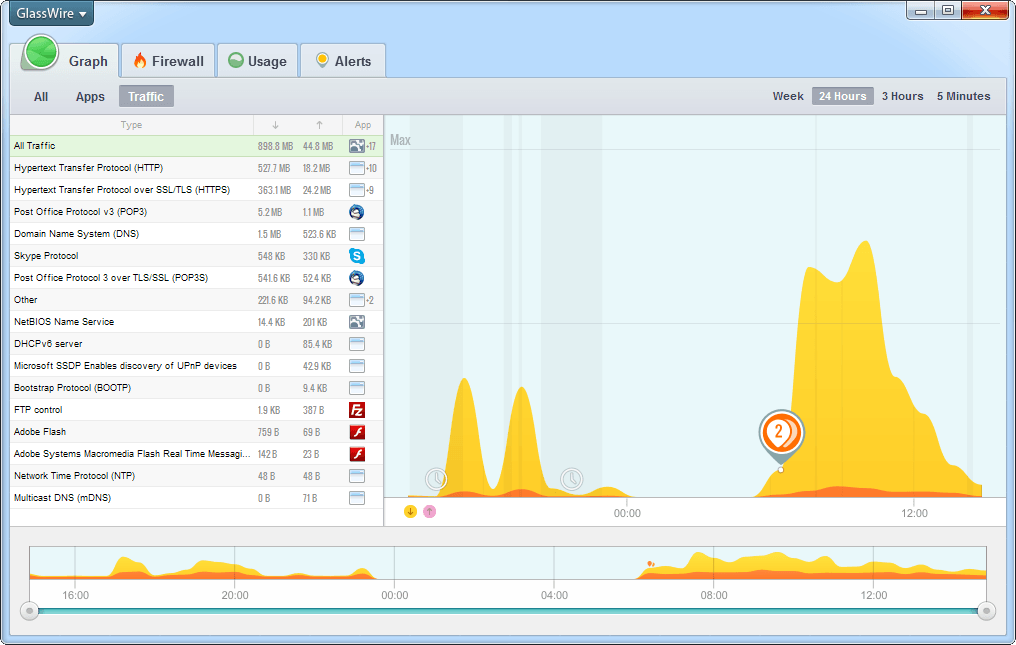Screen dimensions: 1016x645
Task: Sort by upload arrow column header
Action: click(319, 125)
